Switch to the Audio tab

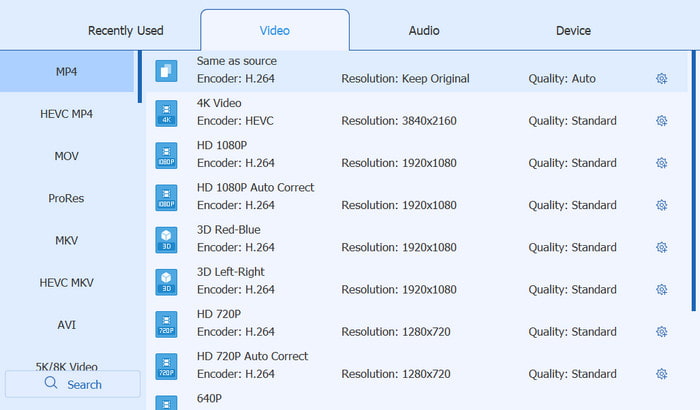coord(424,30)
